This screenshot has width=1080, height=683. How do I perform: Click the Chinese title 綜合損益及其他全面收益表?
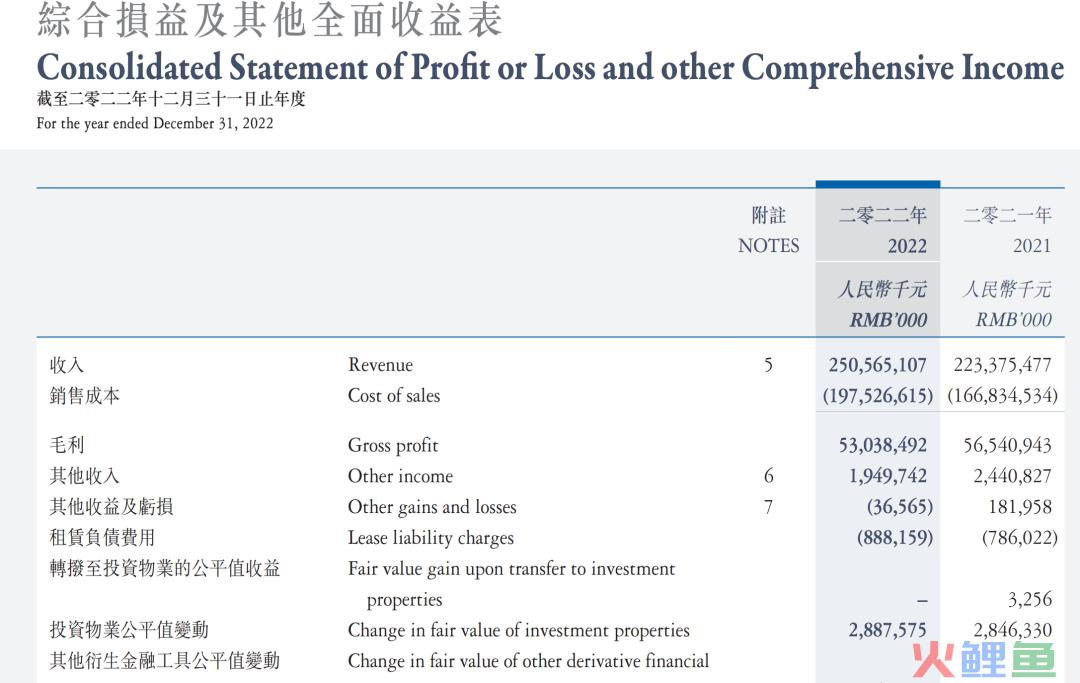point(270,21)
